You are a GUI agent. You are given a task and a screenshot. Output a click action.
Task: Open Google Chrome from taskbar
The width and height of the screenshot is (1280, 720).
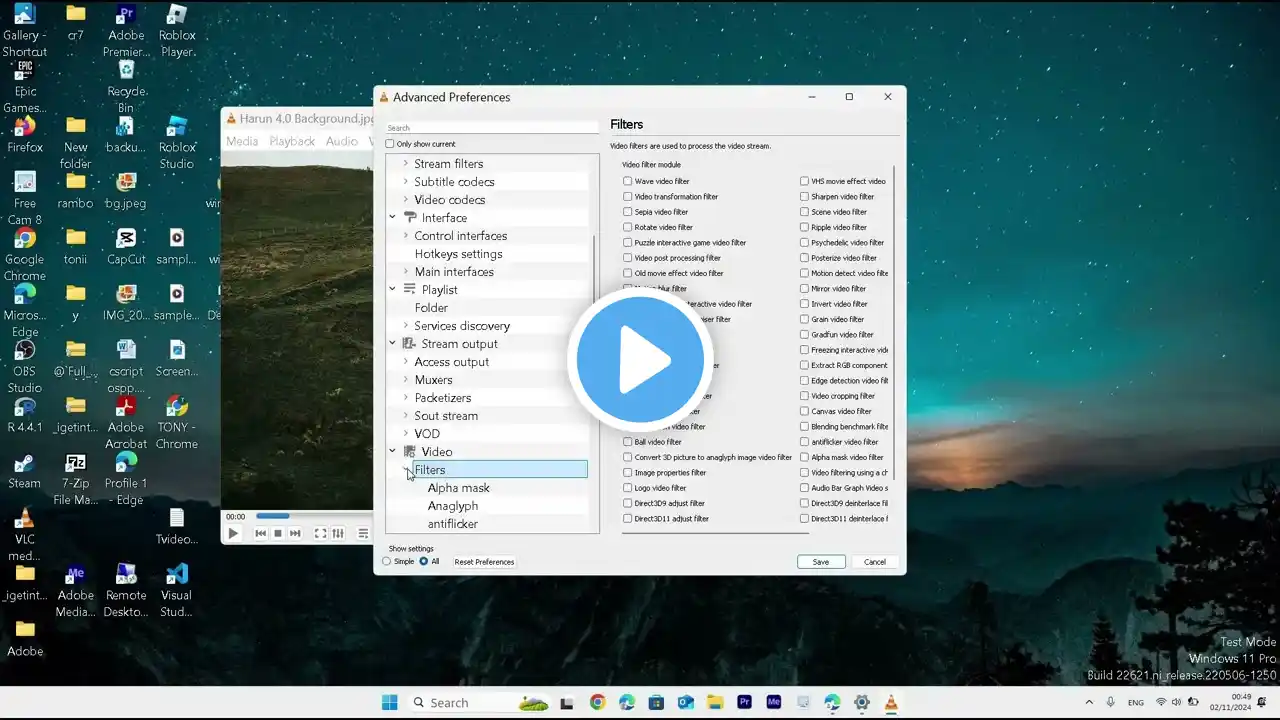point(597,703)
